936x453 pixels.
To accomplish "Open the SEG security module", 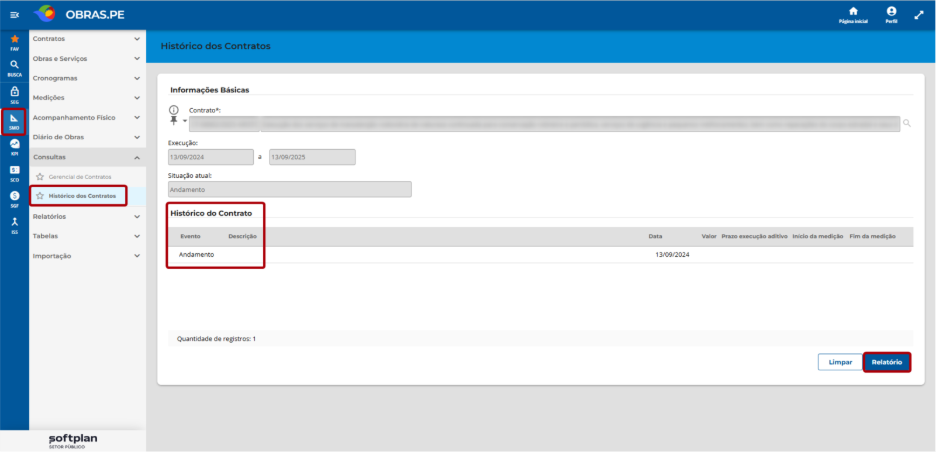I will tap(15, 95).
